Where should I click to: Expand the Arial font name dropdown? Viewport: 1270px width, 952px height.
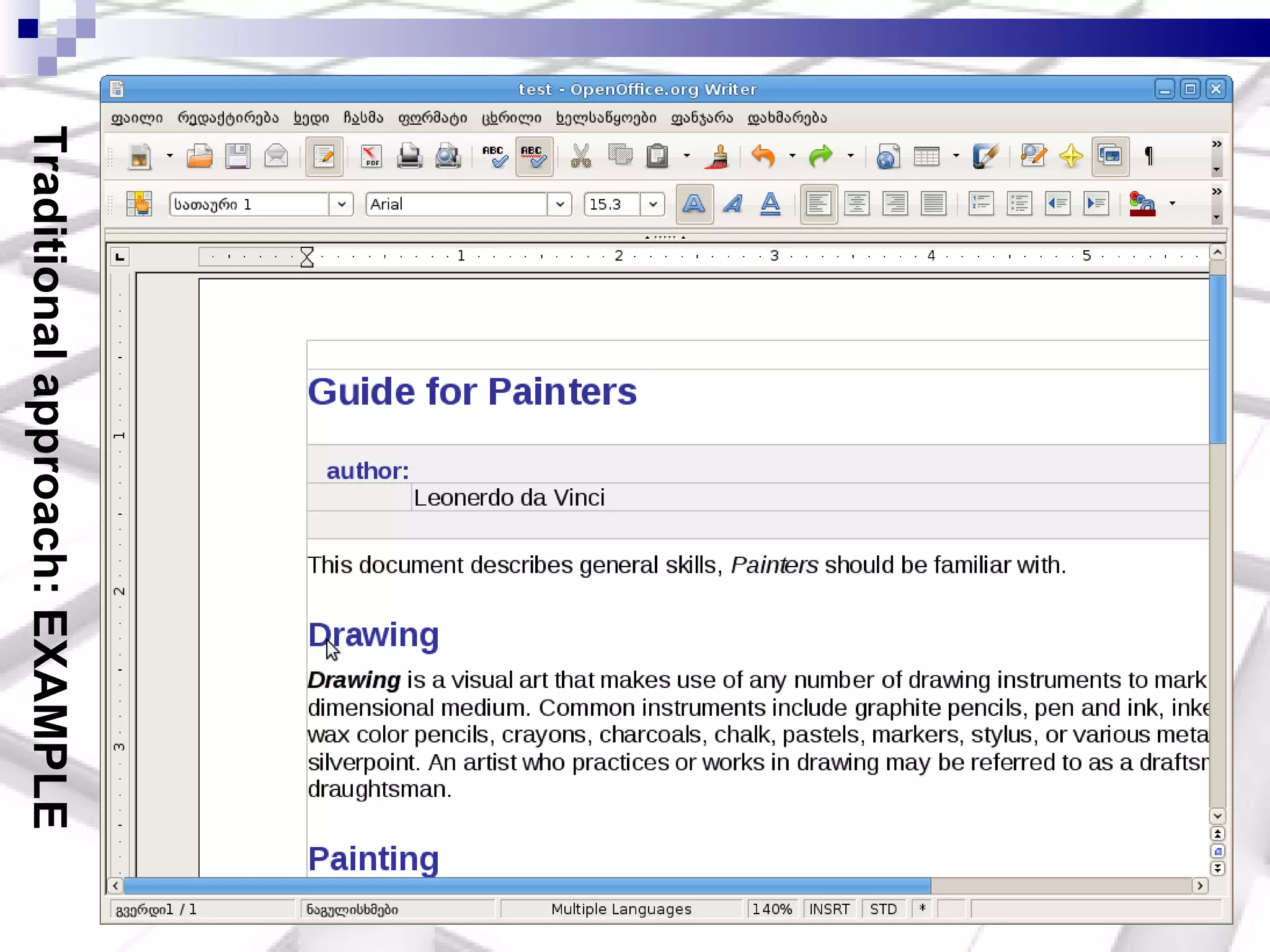pyautogui.click(x=560, y=204)
